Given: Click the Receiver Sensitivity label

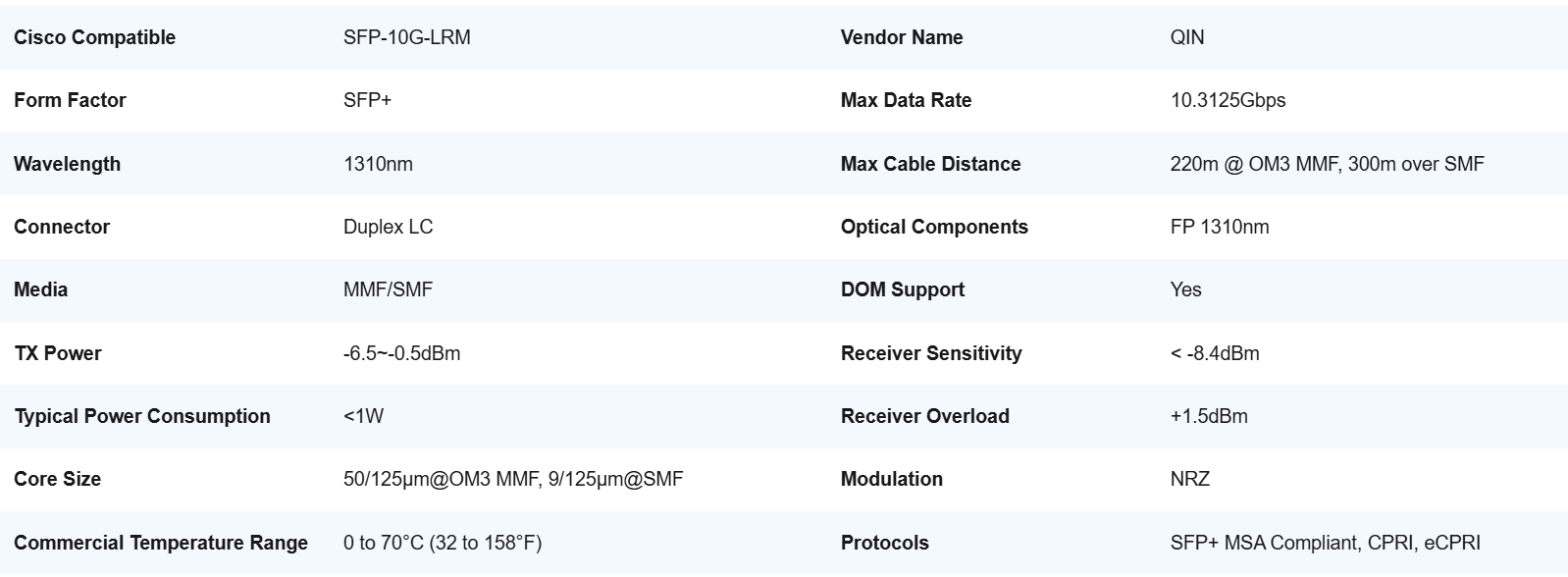Looking at the screenshot, I should tap(931, 353).
